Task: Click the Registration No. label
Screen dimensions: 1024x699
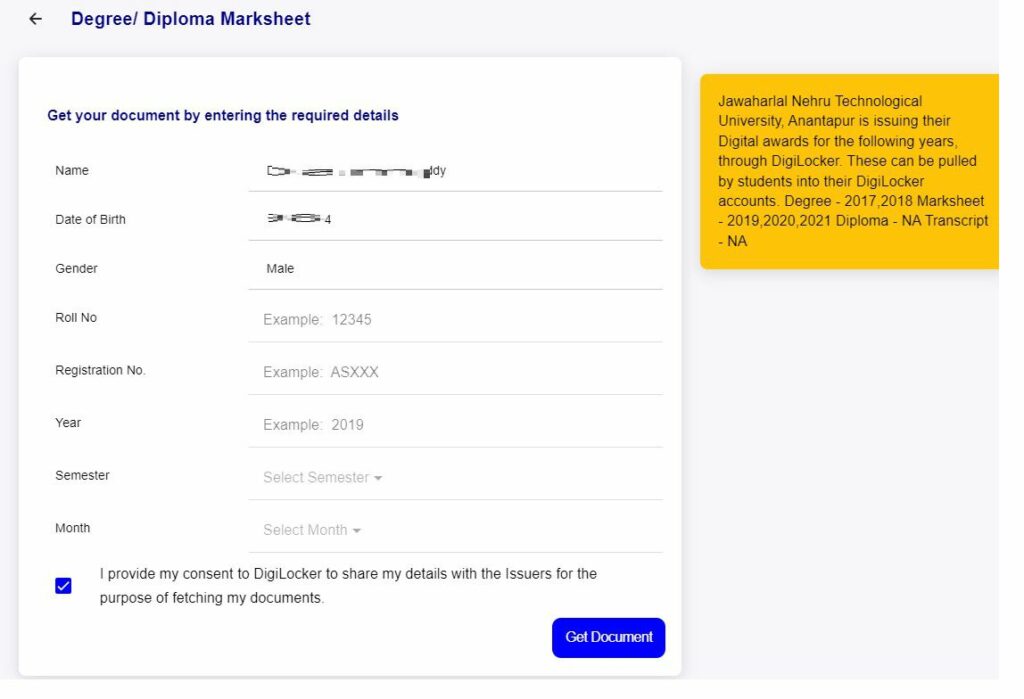Action: (x=100, y=371)
